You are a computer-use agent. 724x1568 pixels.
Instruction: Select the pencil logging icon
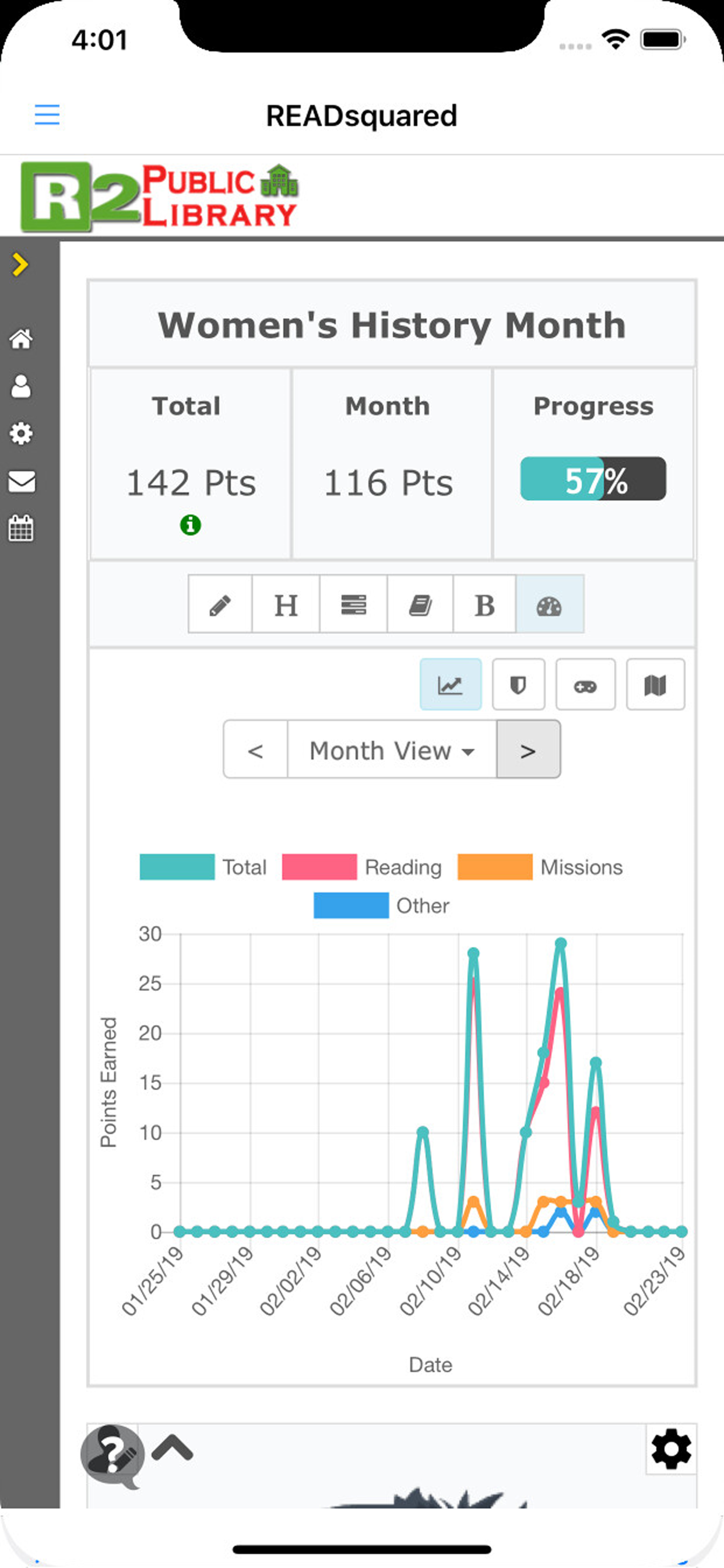[220, 605]
